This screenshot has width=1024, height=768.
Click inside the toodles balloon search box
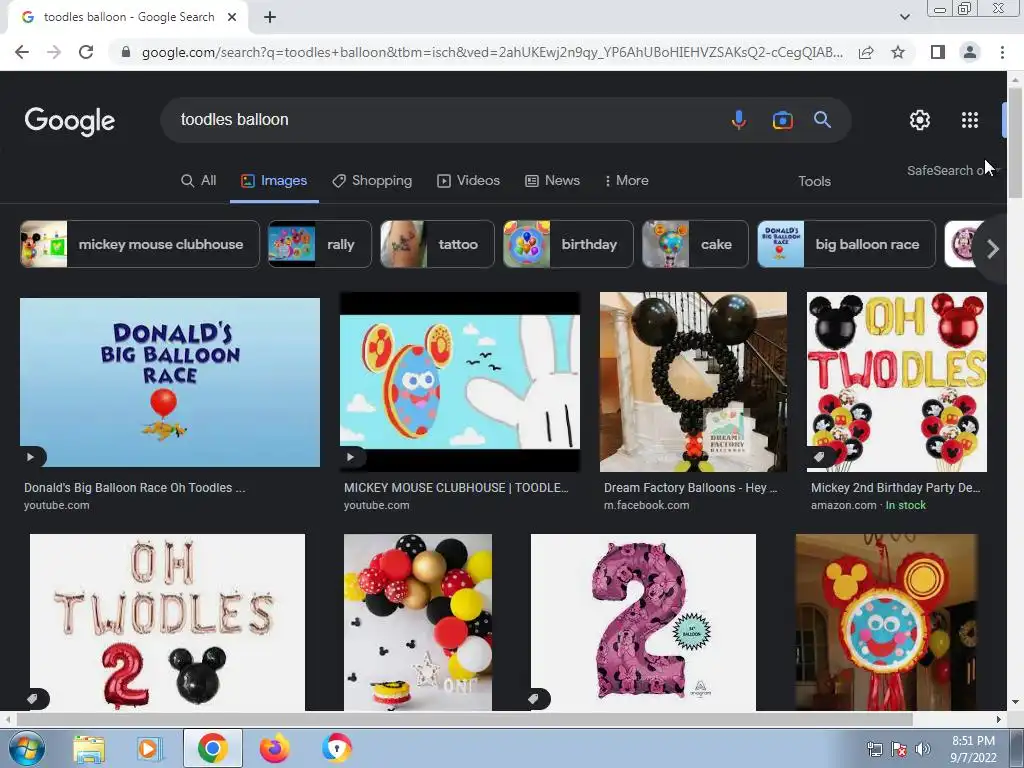pos(444,120)
